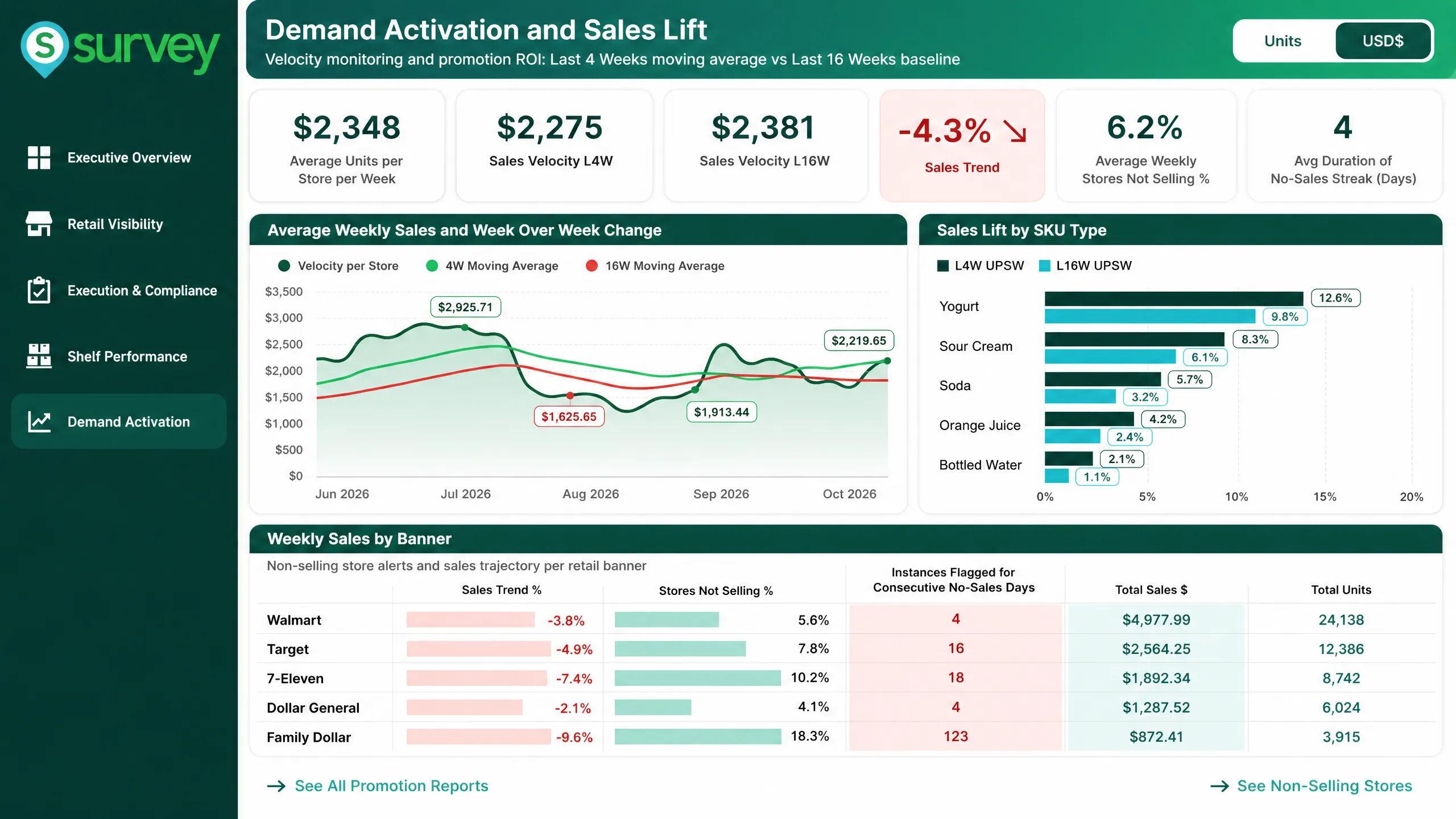Open Executive Overview page

(119, 158)
